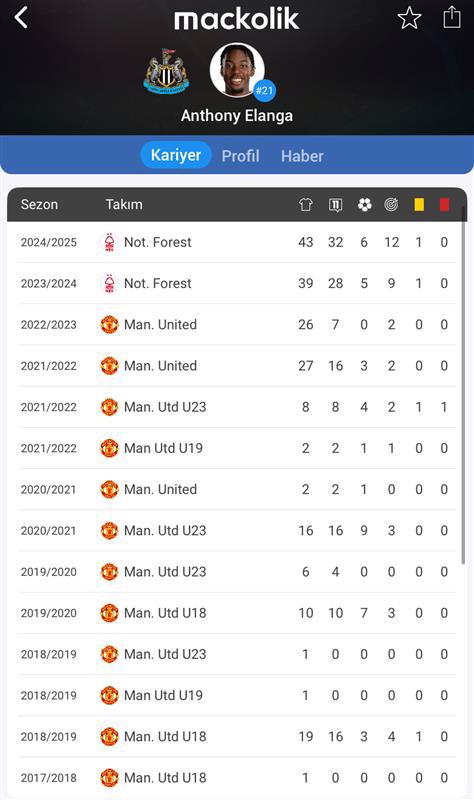
Task: Tap the assists target column icon
Action: click(x=391, y=205)
